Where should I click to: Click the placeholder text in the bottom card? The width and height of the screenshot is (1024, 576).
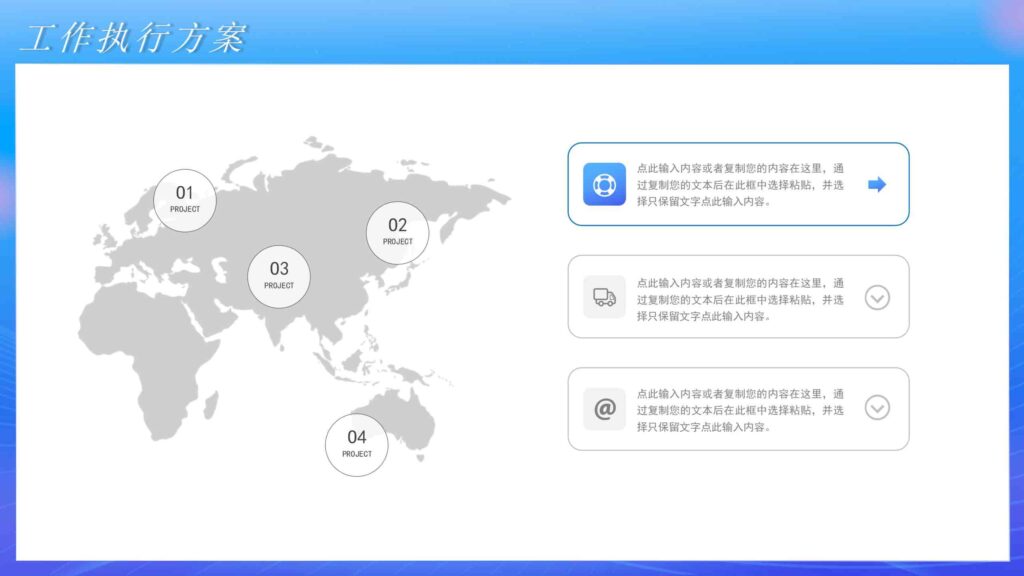tap(744, 409)
